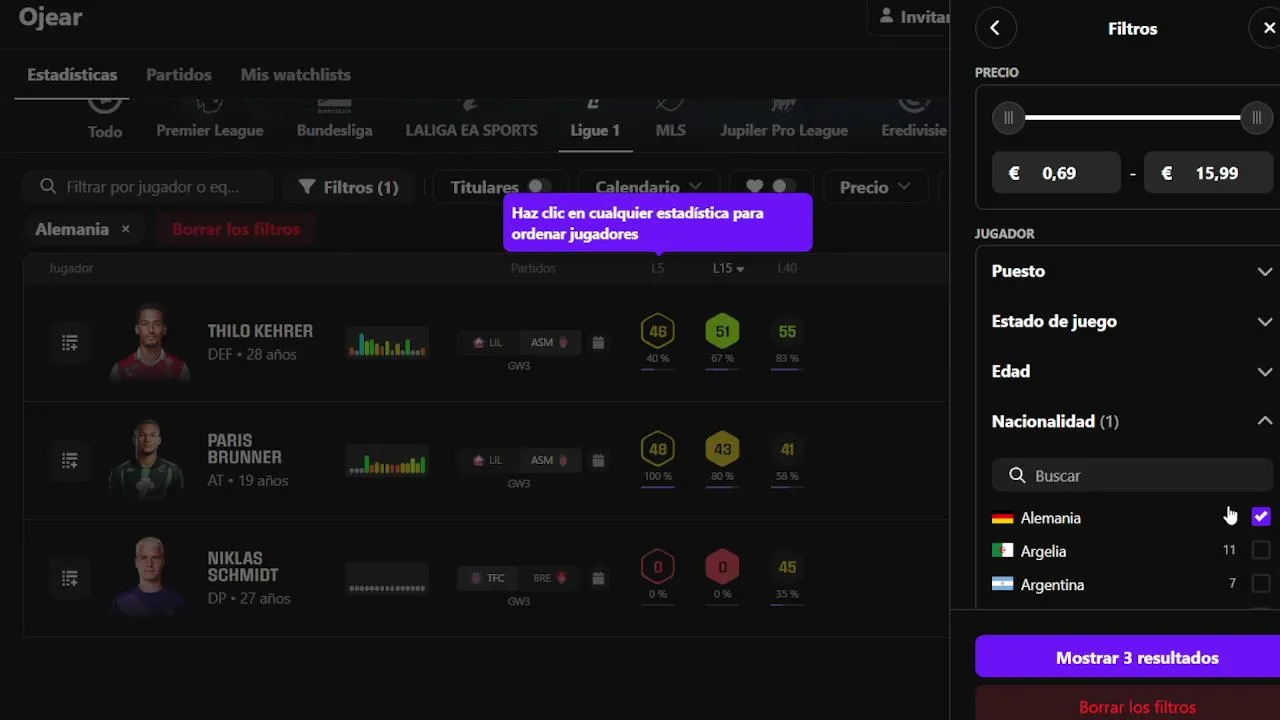The image size is (1280, 720).
Task: Open the Calendario dropdown
Action: (648, 187)
